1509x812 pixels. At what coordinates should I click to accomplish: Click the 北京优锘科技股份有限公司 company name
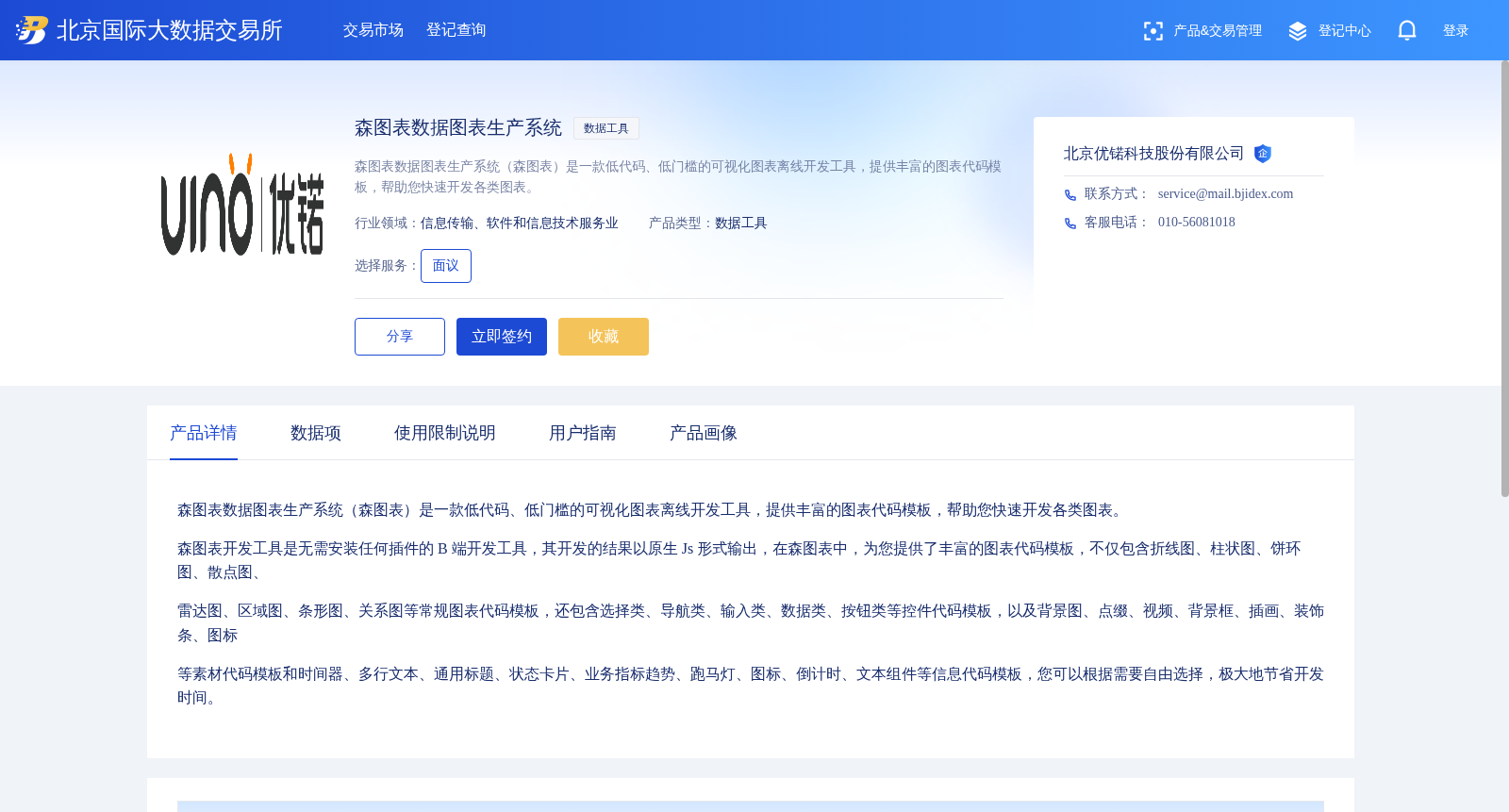[1153, 154]
